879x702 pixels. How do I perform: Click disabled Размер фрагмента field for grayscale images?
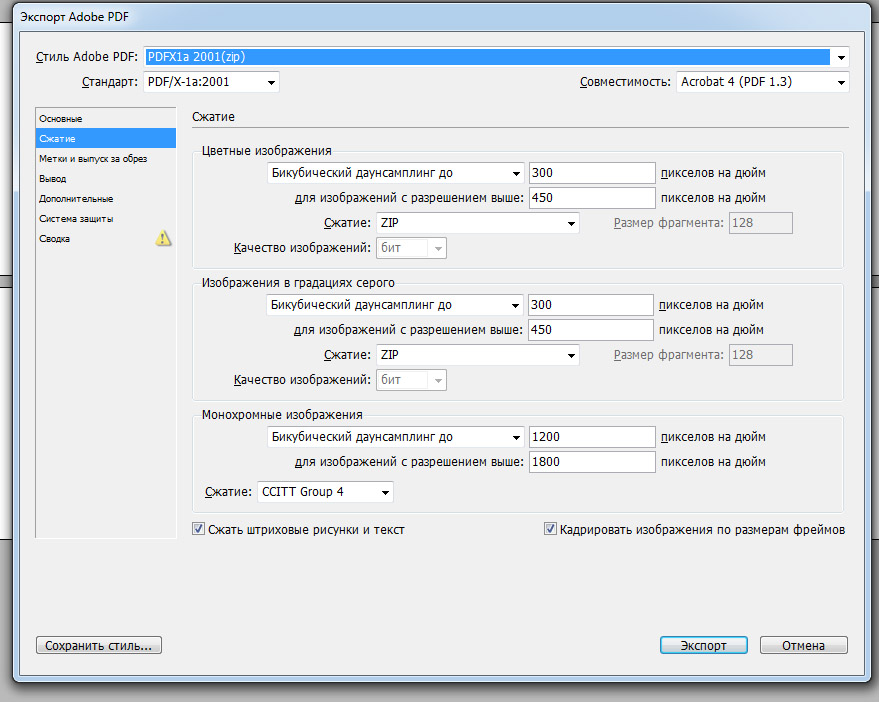(761, 355)
